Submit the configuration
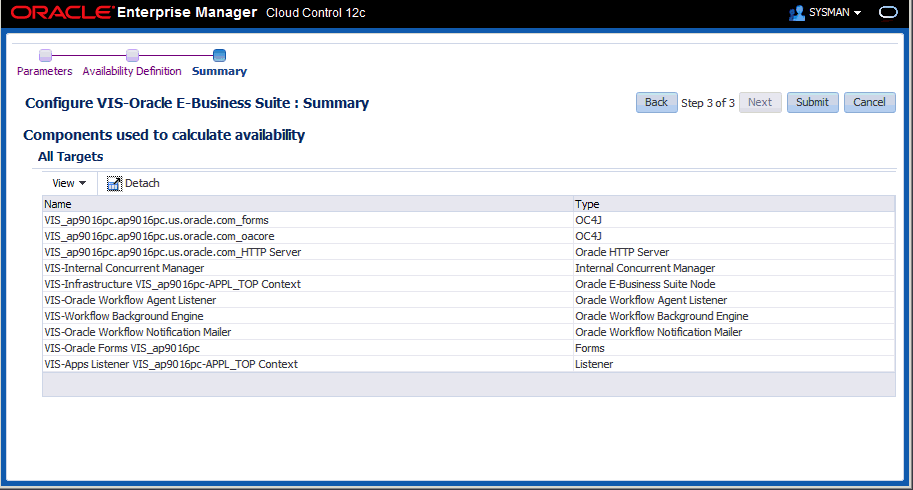 [812, 102]
